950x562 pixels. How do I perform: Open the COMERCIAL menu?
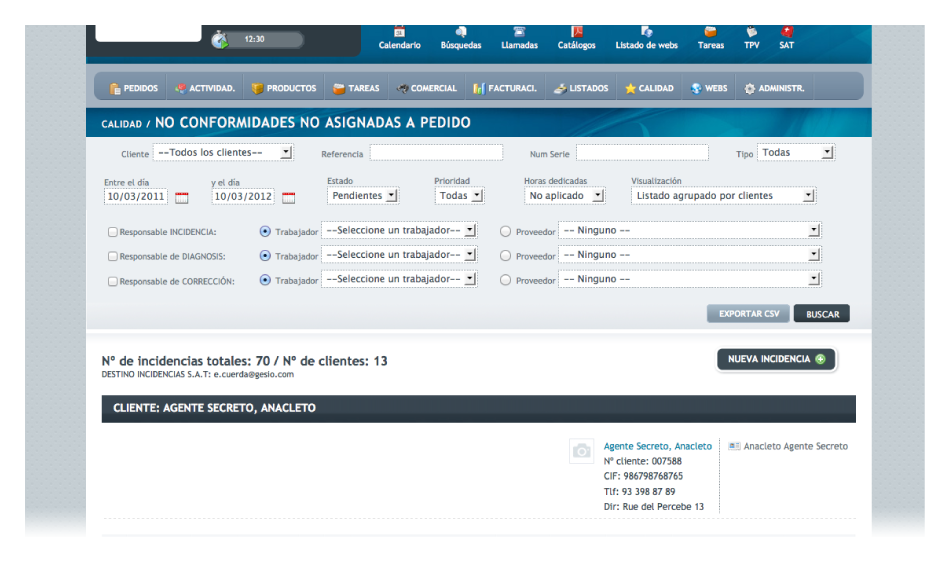427,88
